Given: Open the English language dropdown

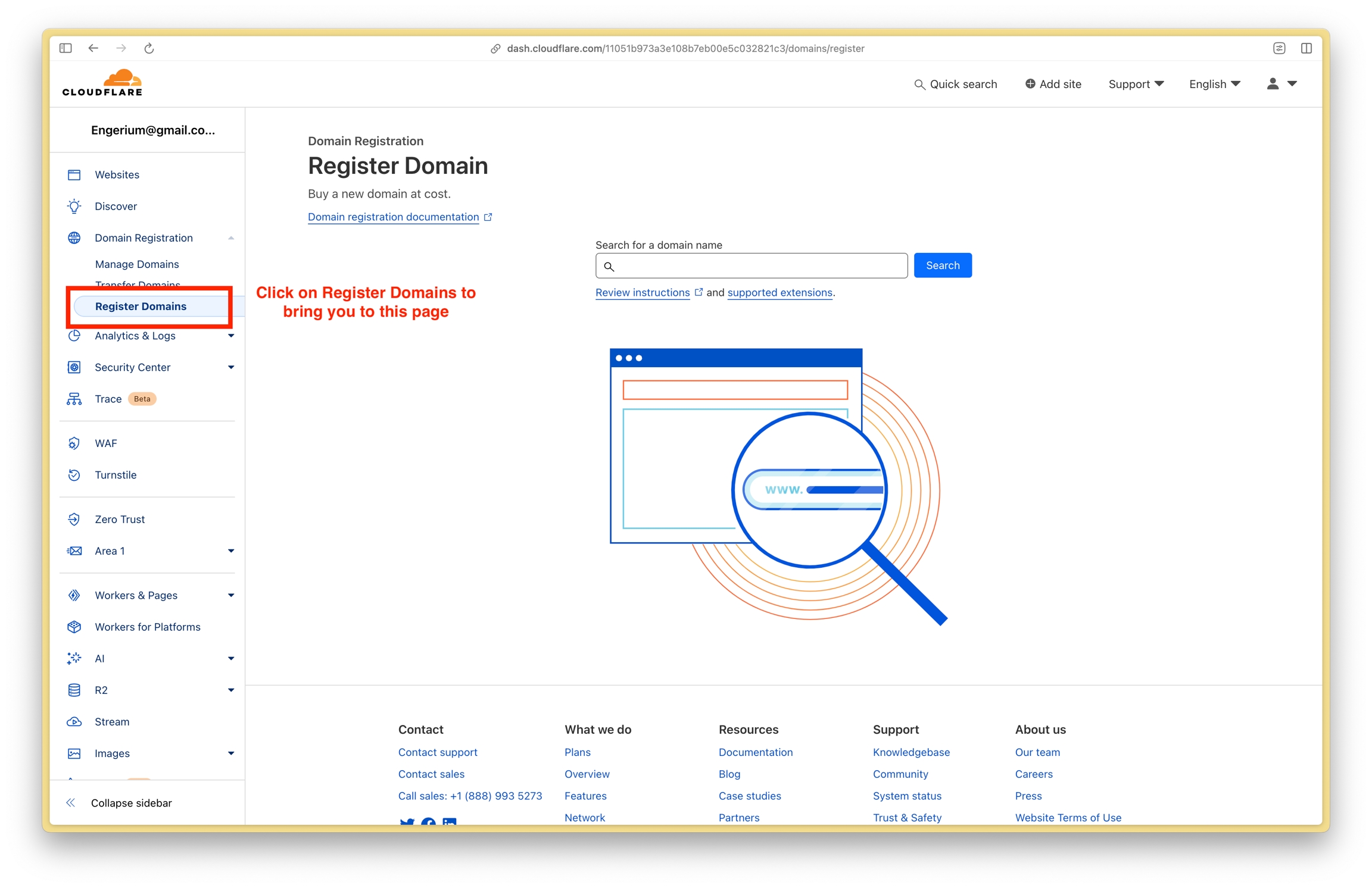Looking at the screenshot, I should pyautogui.click(x=1214, y=84).
